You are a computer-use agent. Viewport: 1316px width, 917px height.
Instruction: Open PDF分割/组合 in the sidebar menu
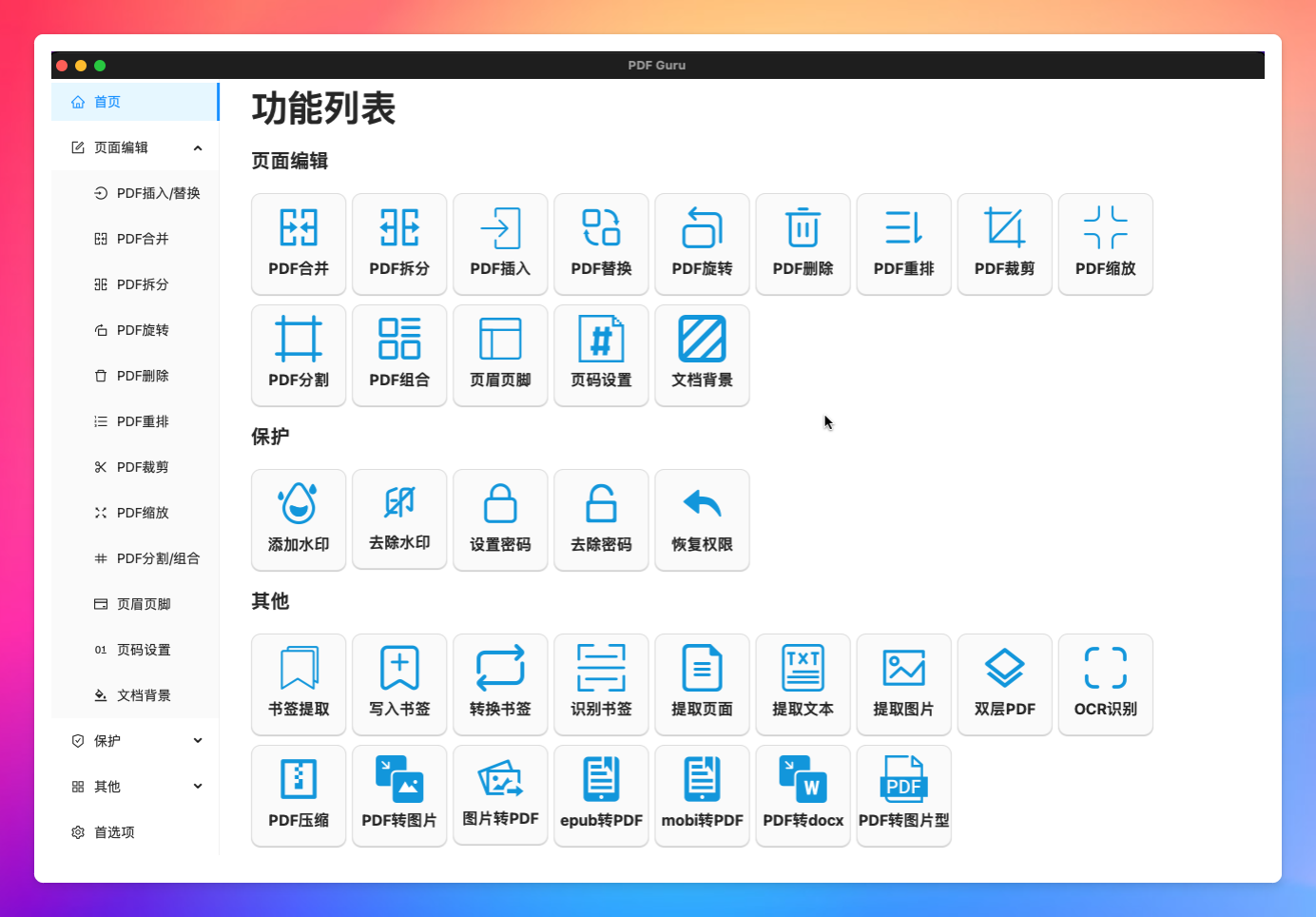click(135, 558)
